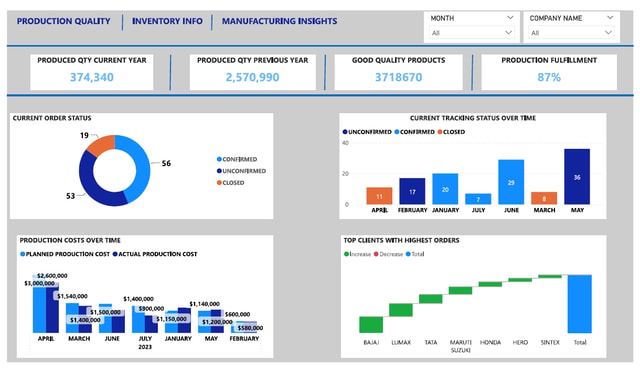Viewport: 640px width, 371px height.
Task: Collapse the Company Name slicer header chevron
Action: point(610,18)
